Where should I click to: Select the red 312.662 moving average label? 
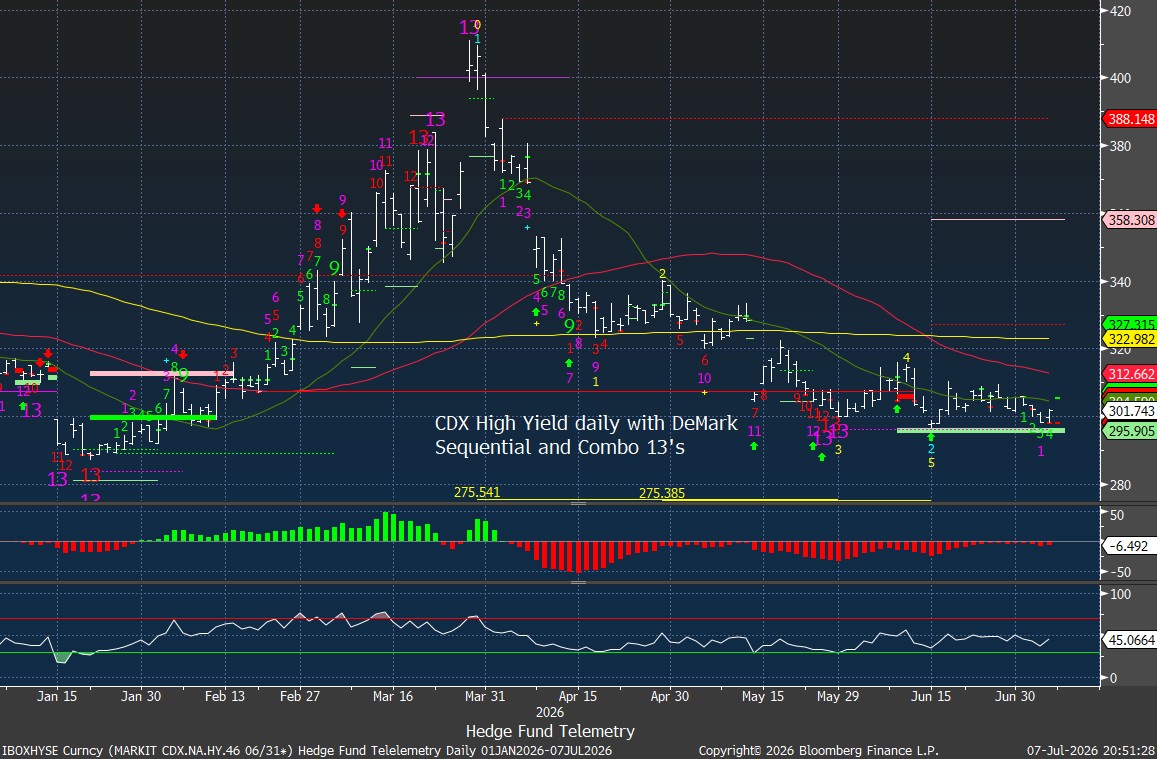(x=1129, y=374)
